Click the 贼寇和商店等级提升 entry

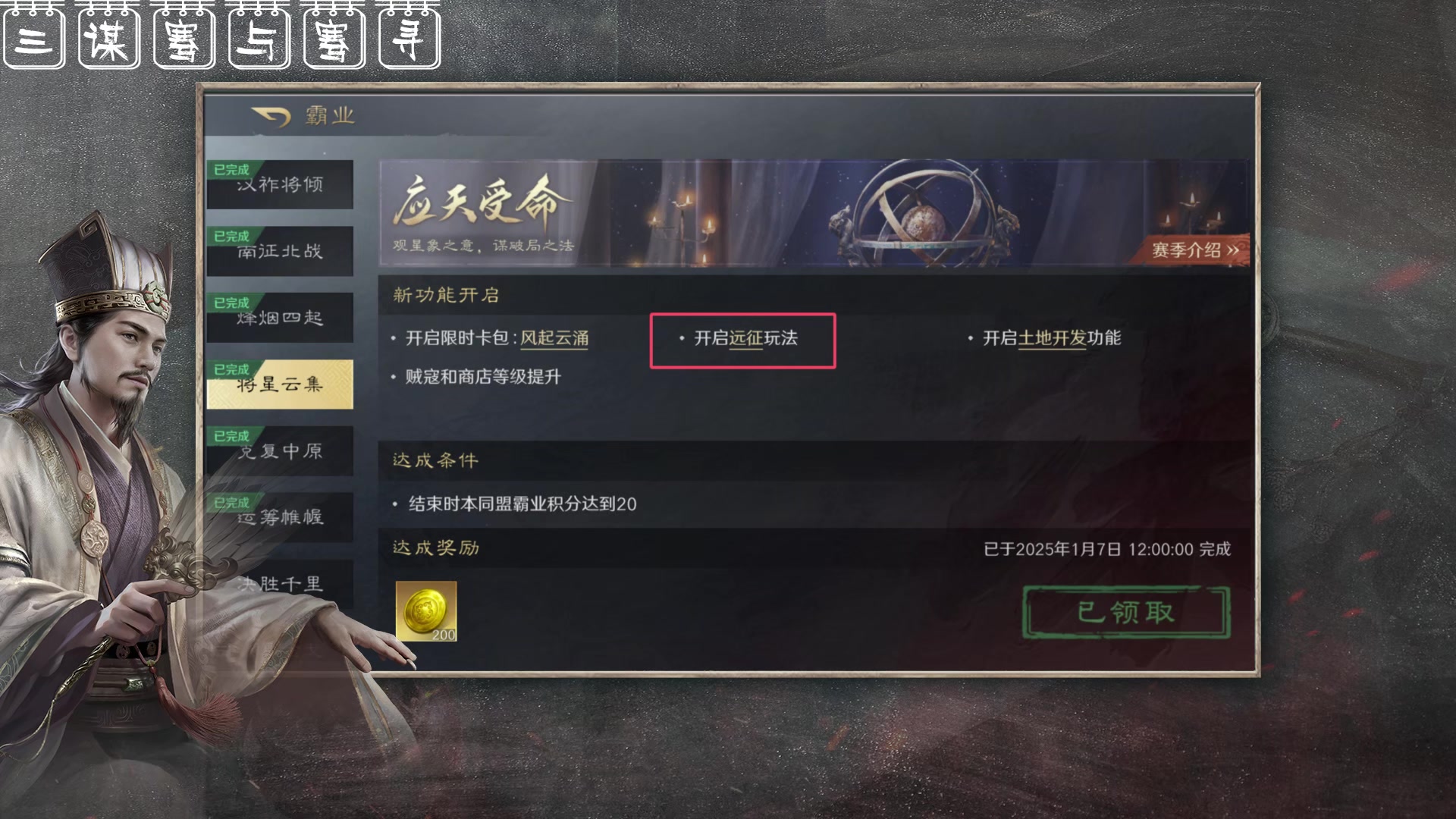click(x=483, y=377)
